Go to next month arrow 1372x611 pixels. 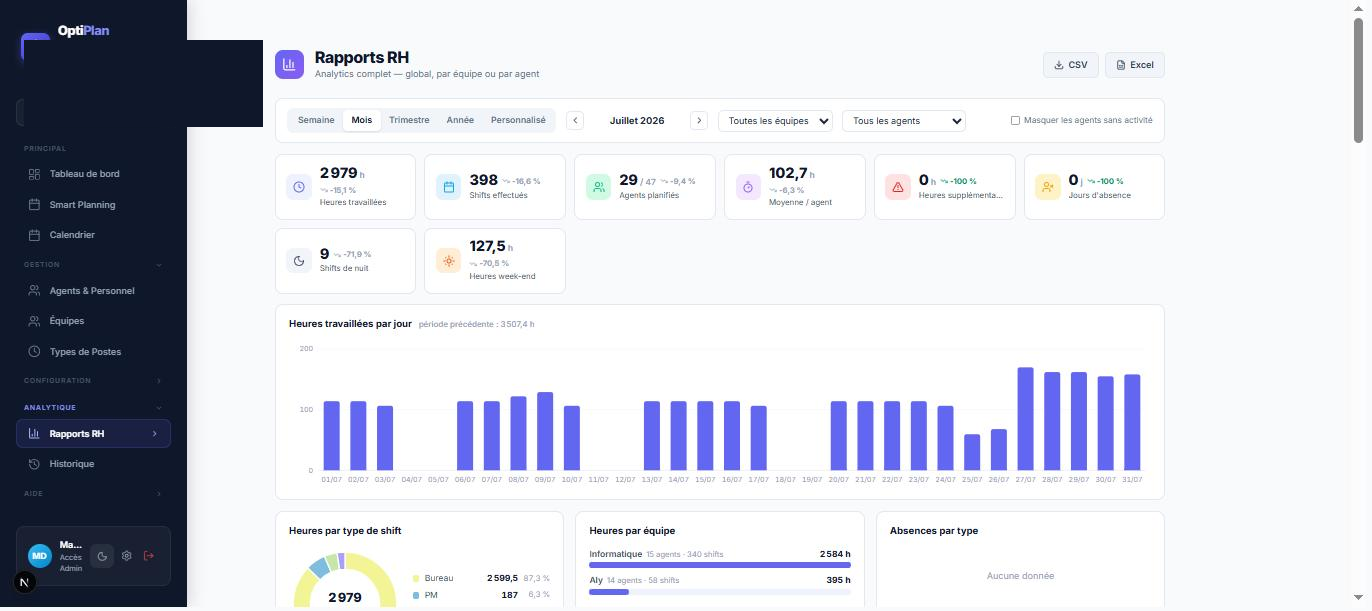click(699, 120)
